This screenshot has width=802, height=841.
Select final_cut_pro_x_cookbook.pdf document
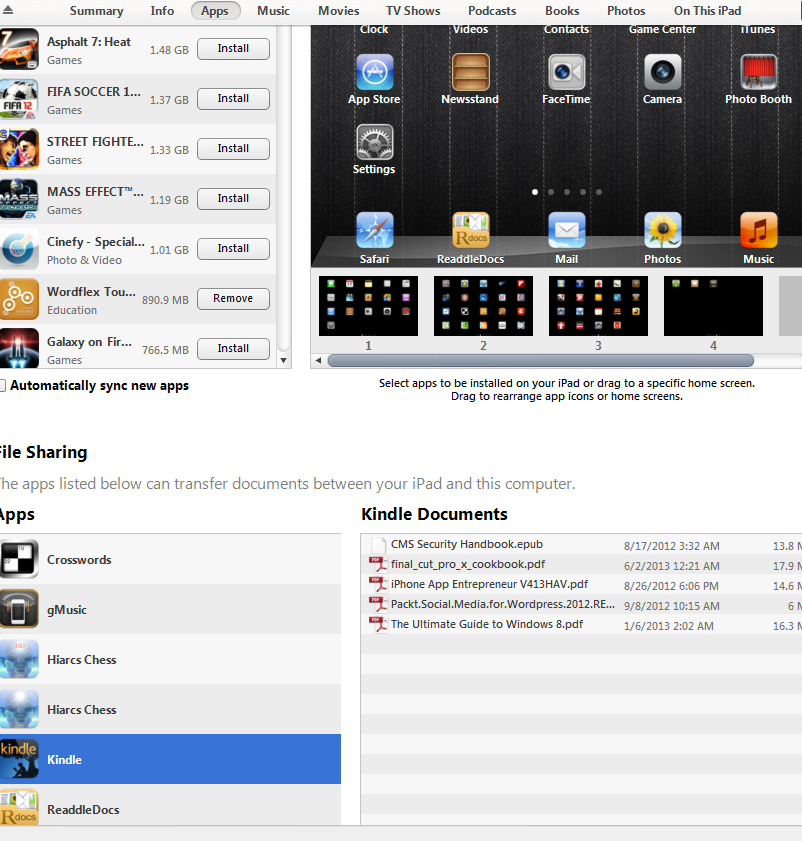pos(582,564)
